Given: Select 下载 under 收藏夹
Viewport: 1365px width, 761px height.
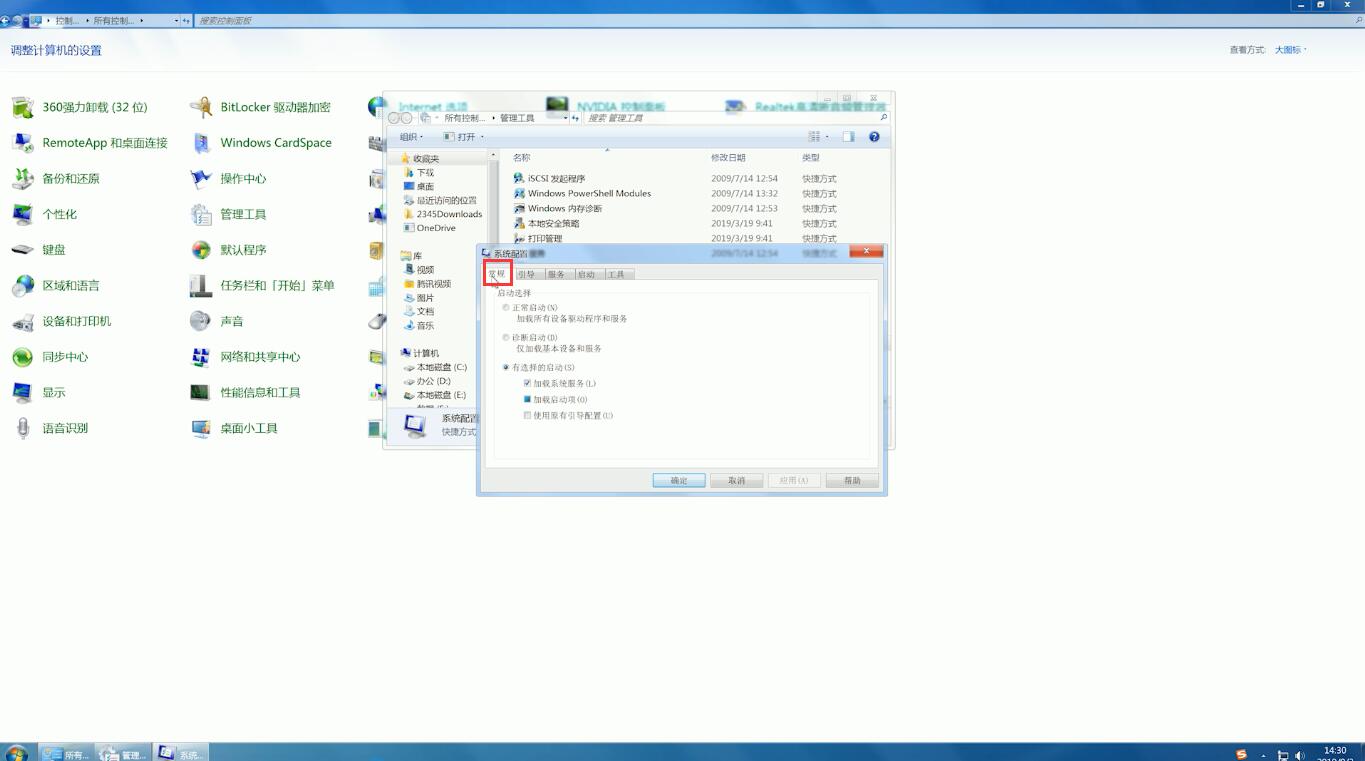Looking at the screenshot, I should [x=420, y=173].
